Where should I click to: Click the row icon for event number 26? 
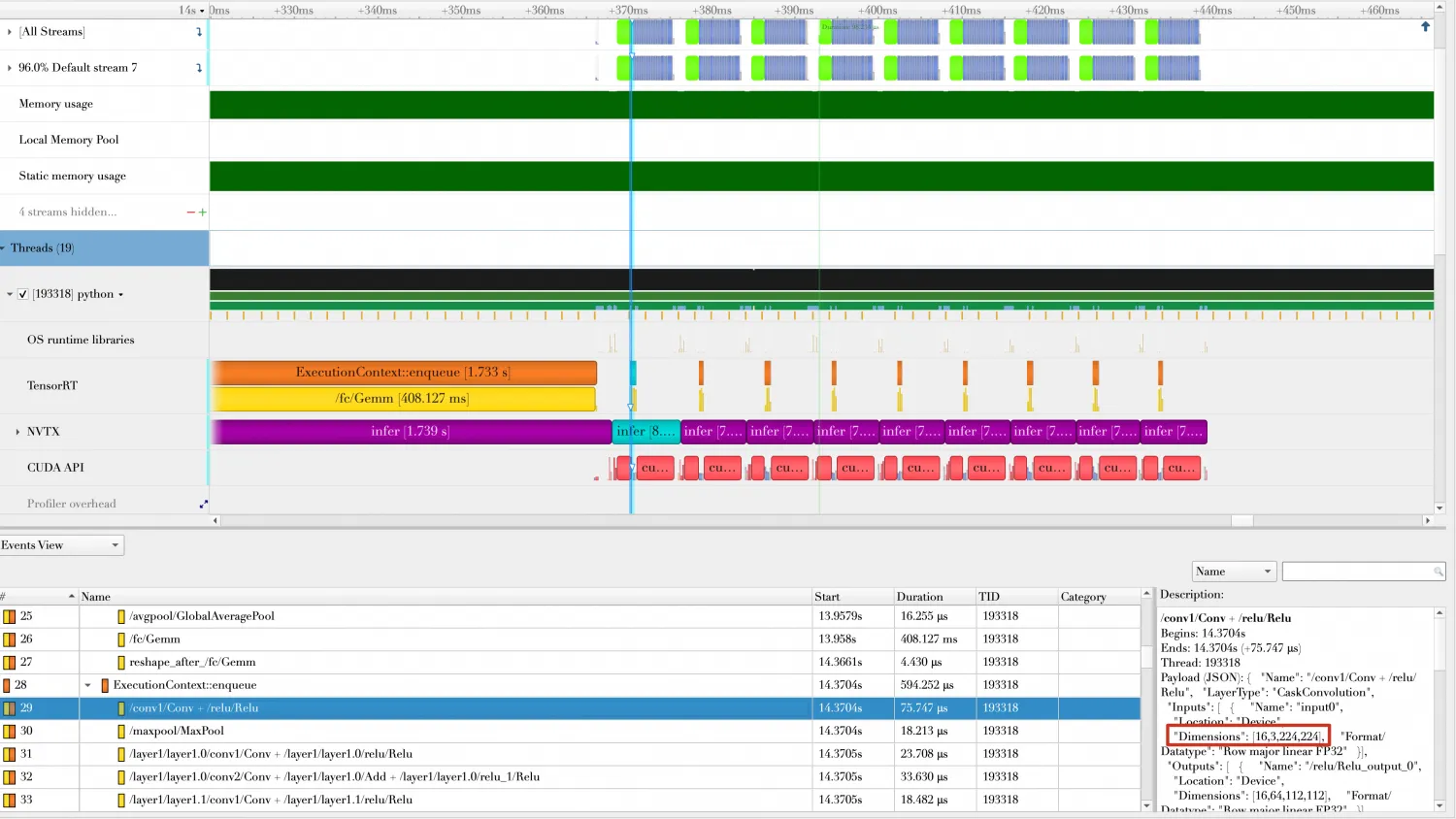click(x=9, y=639)
